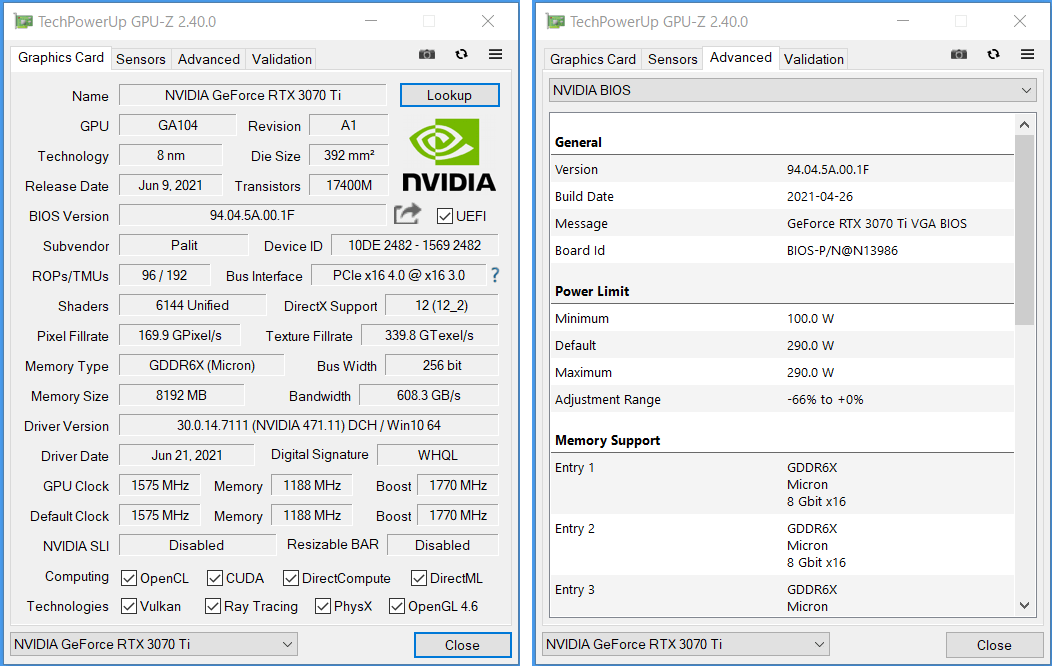Click the Build Date value 2021-04-26
This screenshot has width=1052, height=666.
pos(820,197)
